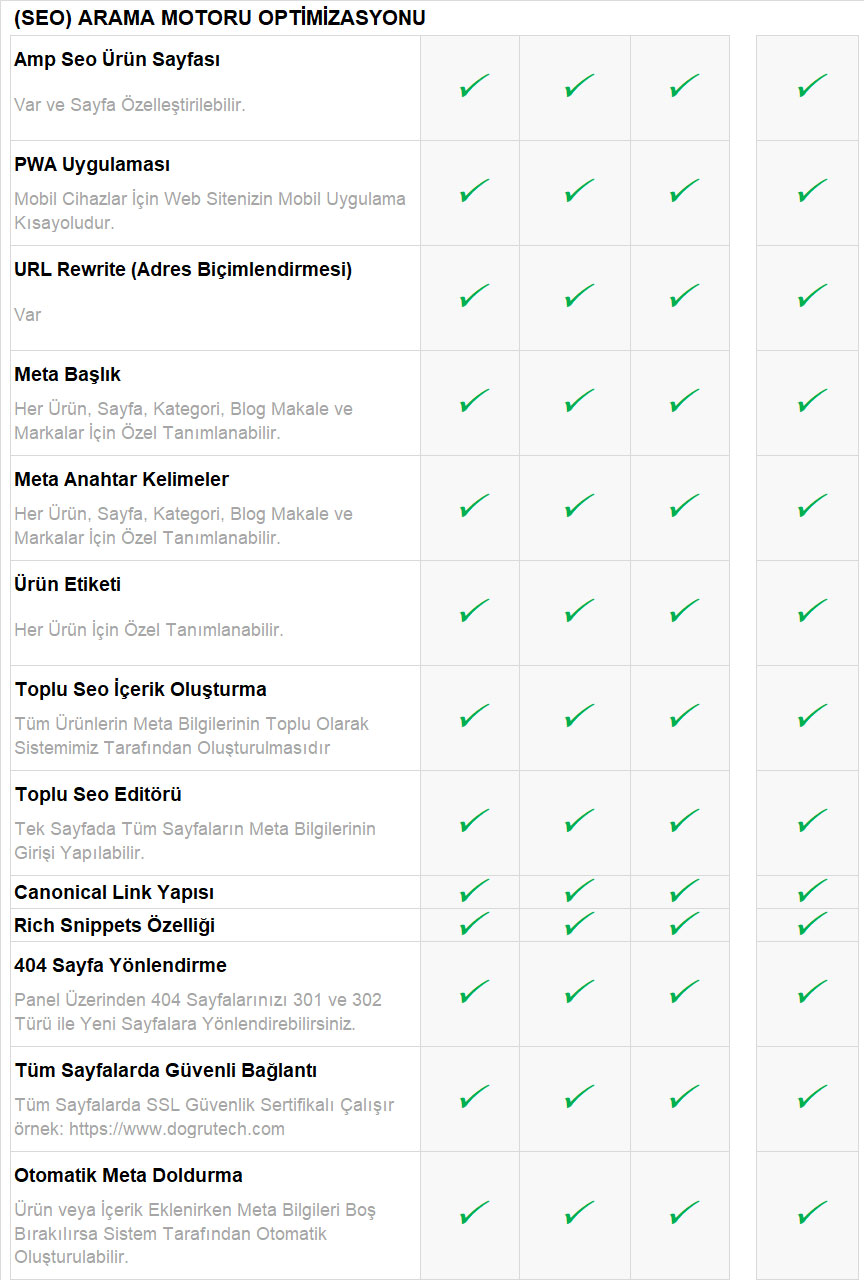Click the Toplu Seo Editörü feature heading
The image size is (864, 1280).
[x=98, y=794]
